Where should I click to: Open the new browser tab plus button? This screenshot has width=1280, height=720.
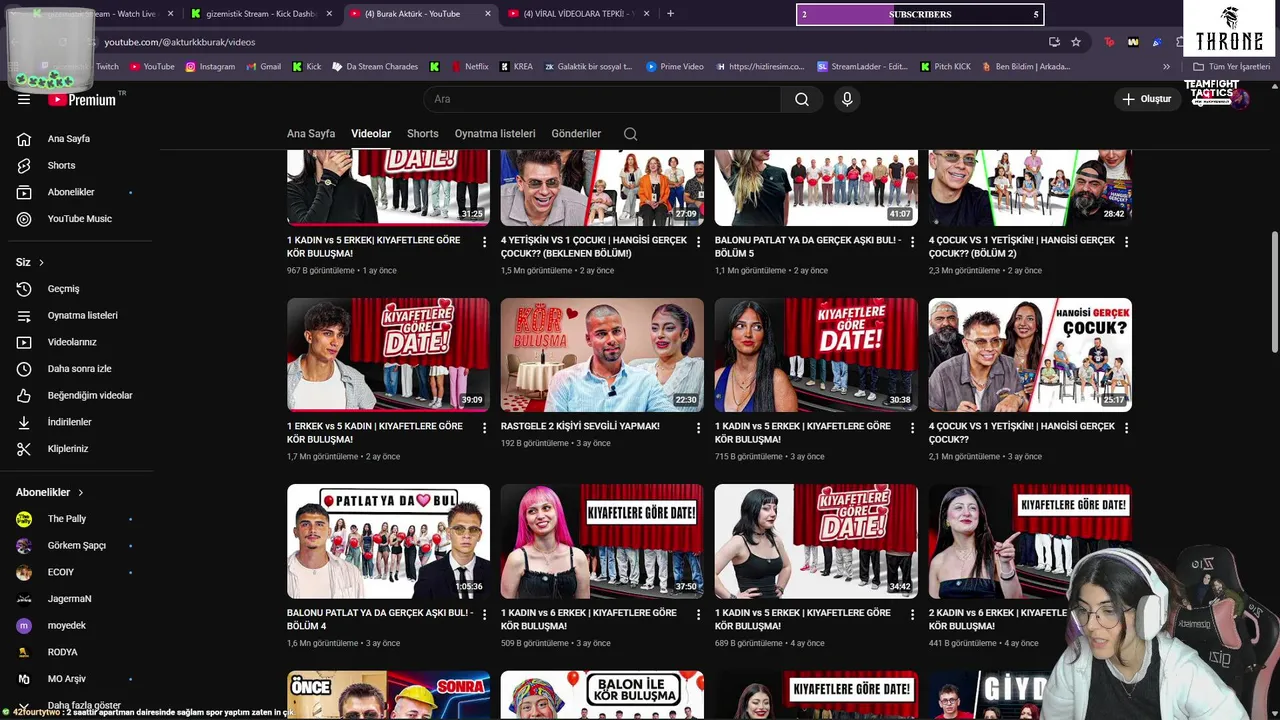coord(670,14)
